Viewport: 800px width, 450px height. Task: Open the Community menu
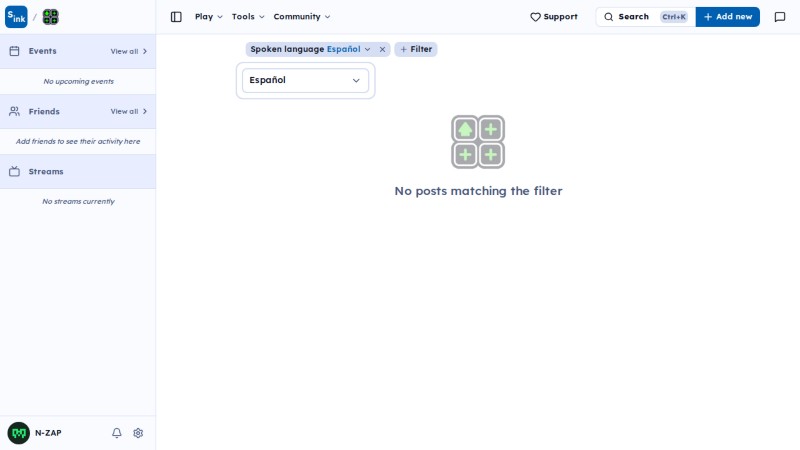coord(302,17)
